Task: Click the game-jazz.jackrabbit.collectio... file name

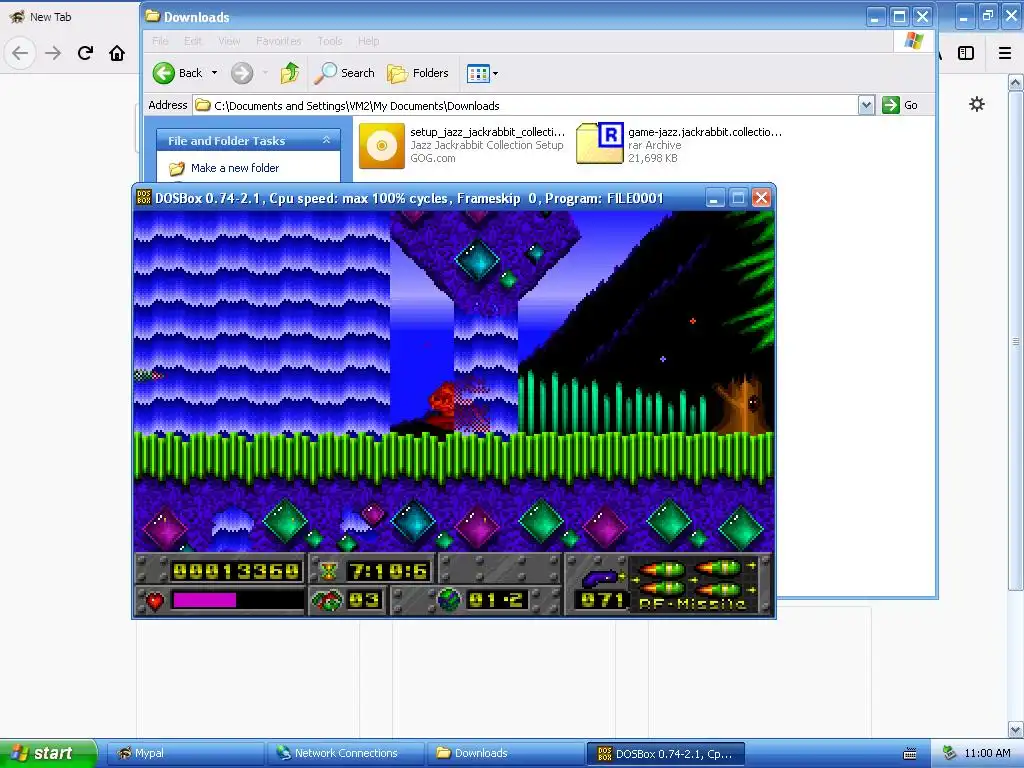Action: (705, 132)
